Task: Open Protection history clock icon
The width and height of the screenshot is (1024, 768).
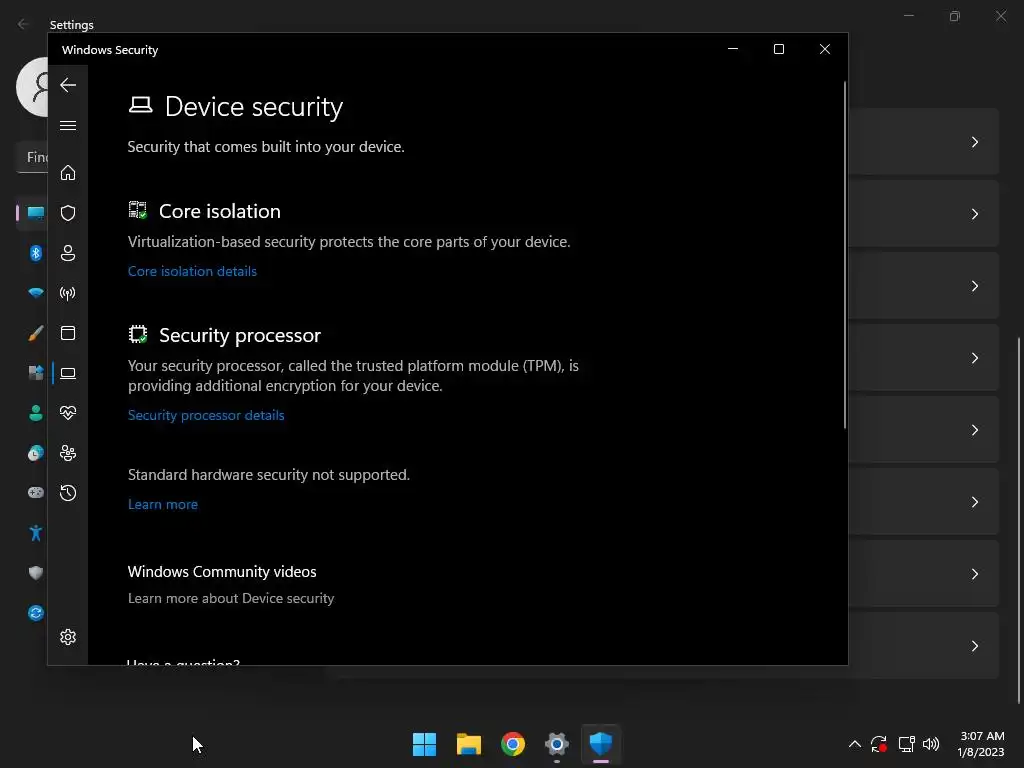Action: coord(68,493)
